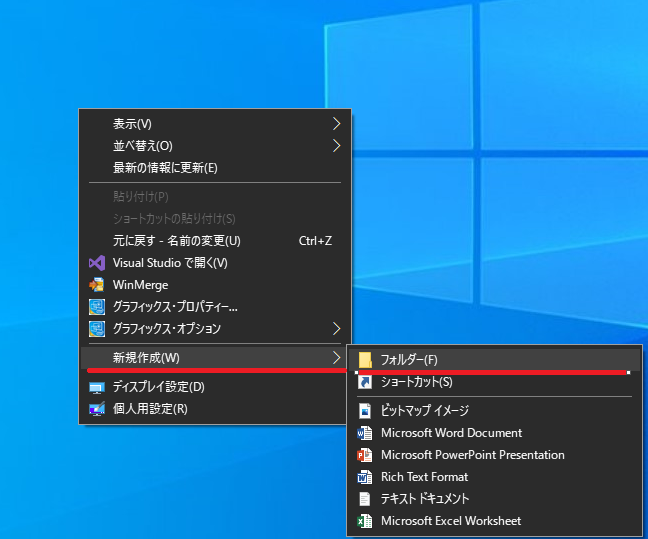Click the display settings monitor icon

pyautogui.click(x=97, y=388)
